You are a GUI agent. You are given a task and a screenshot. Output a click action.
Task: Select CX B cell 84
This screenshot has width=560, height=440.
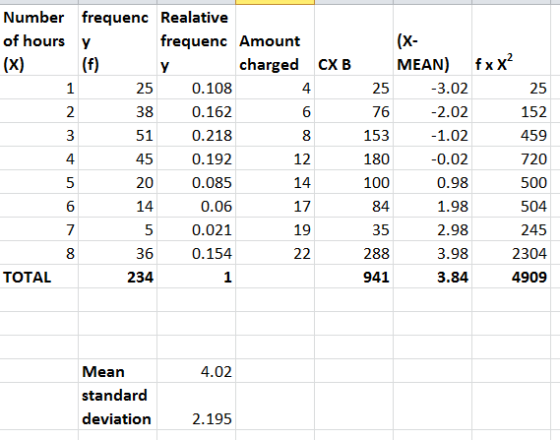pos(354,206)
